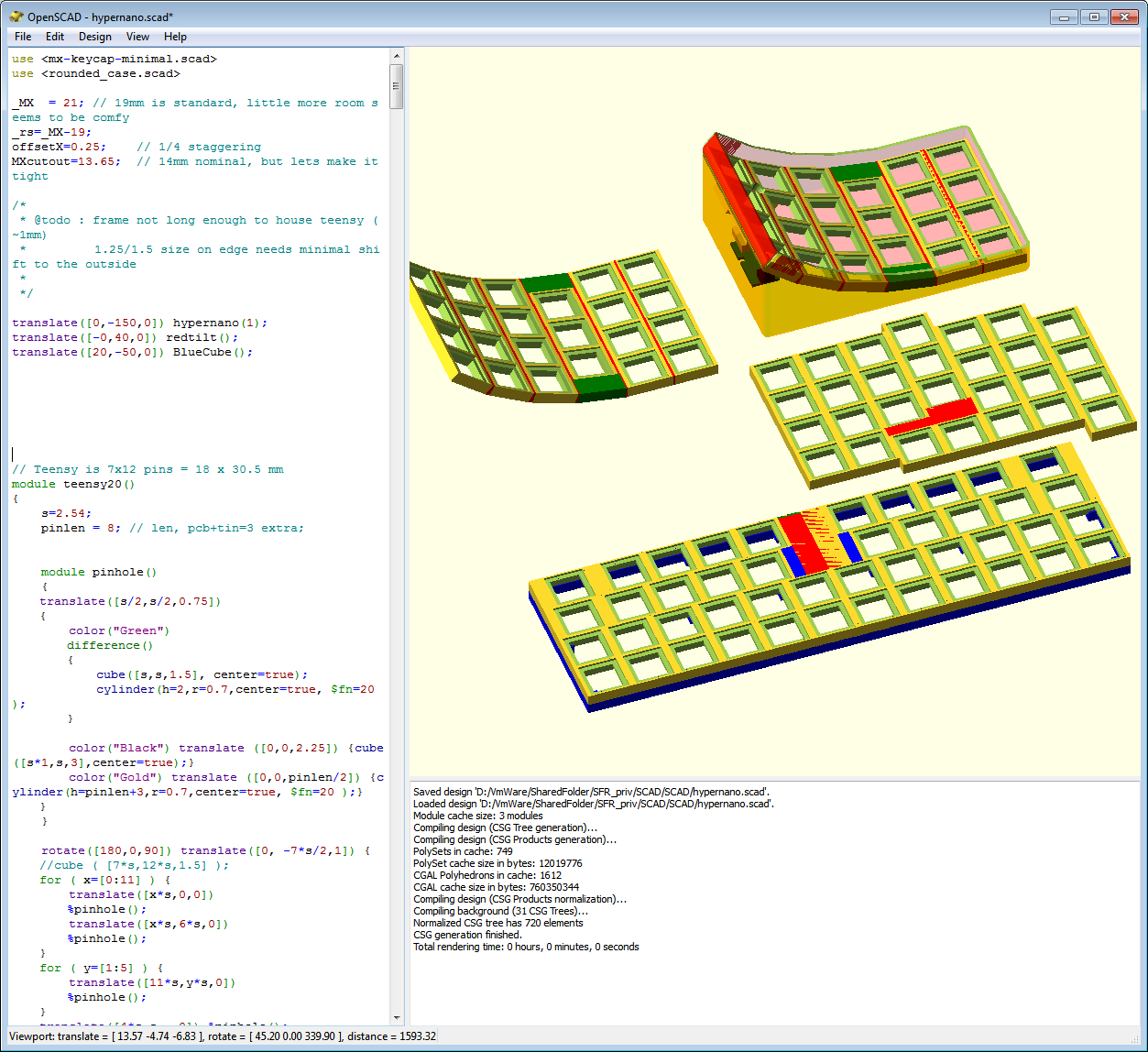The image size is (1148, 1052).
Task: Click the code editor scrollbar thumb
Action: [x=396, y=87]
